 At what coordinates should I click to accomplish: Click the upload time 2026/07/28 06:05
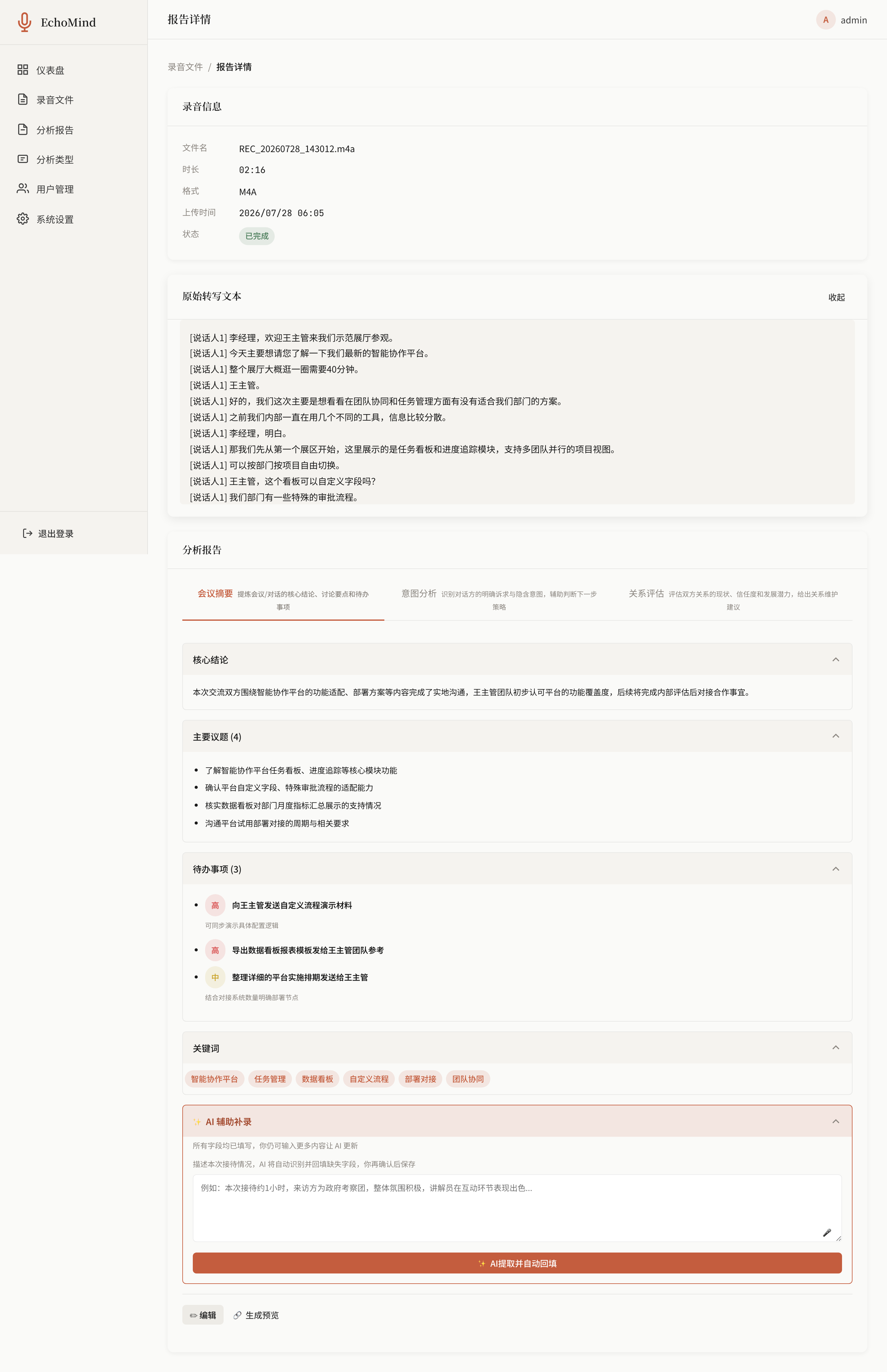point(281,213)
